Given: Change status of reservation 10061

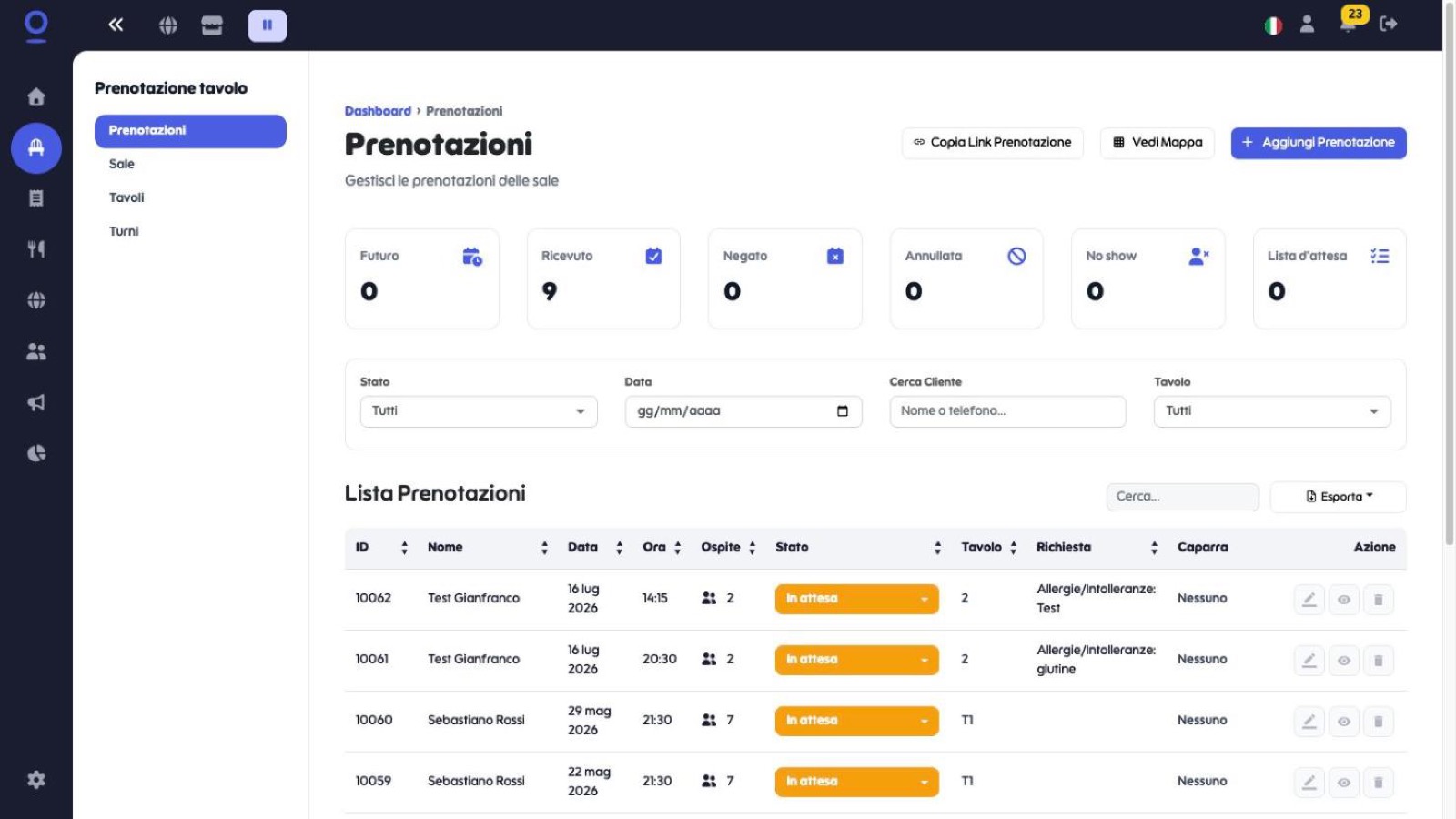Looking at the screenshot, I should click(x=856, y=660).
